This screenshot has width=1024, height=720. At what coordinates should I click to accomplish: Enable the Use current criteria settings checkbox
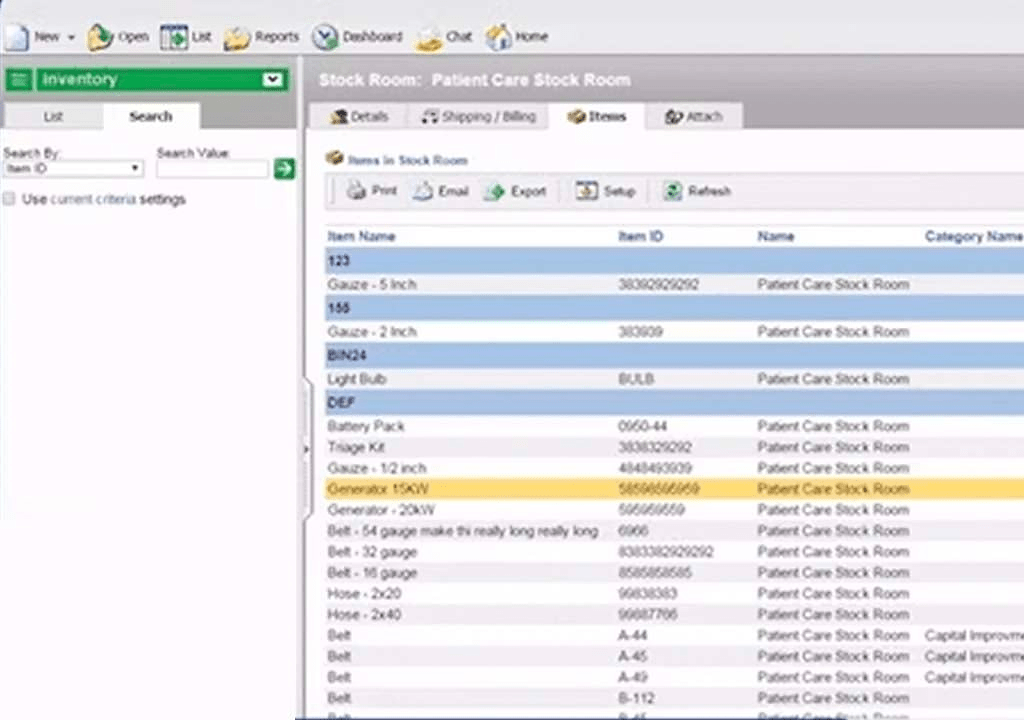click(x=9, y=198)
